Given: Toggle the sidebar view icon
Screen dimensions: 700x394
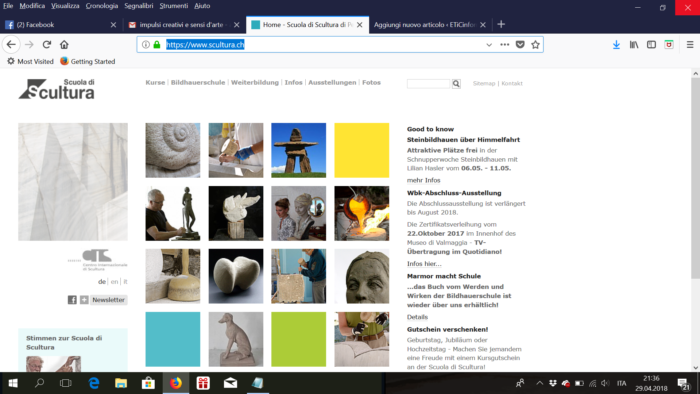Looking at the screenshot, I should (651, 45).
